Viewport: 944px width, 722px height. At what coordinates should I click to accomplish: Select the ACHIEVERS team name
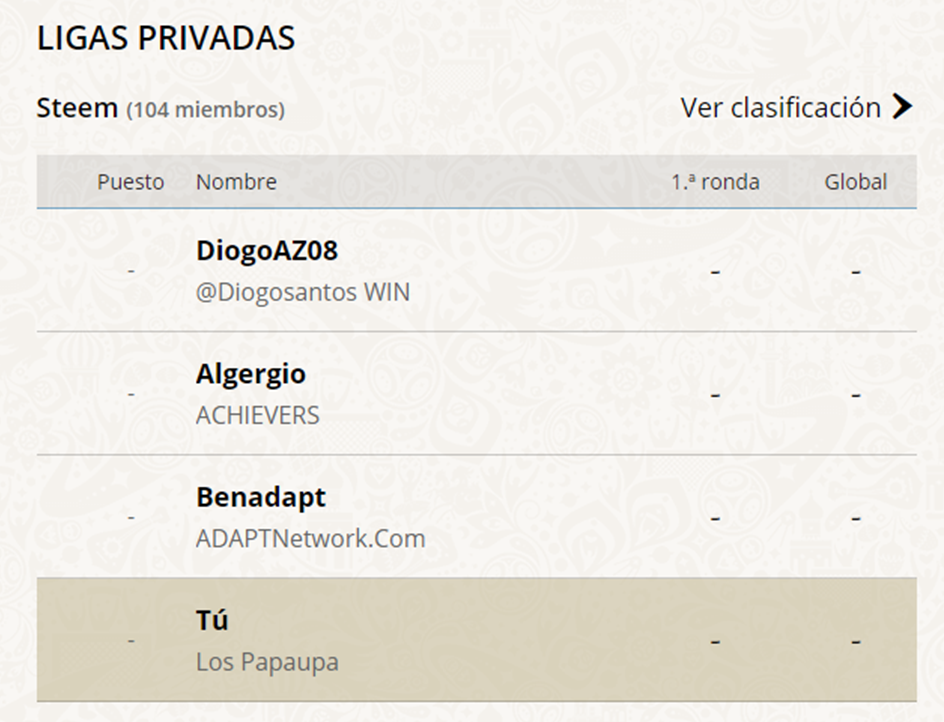258,415
